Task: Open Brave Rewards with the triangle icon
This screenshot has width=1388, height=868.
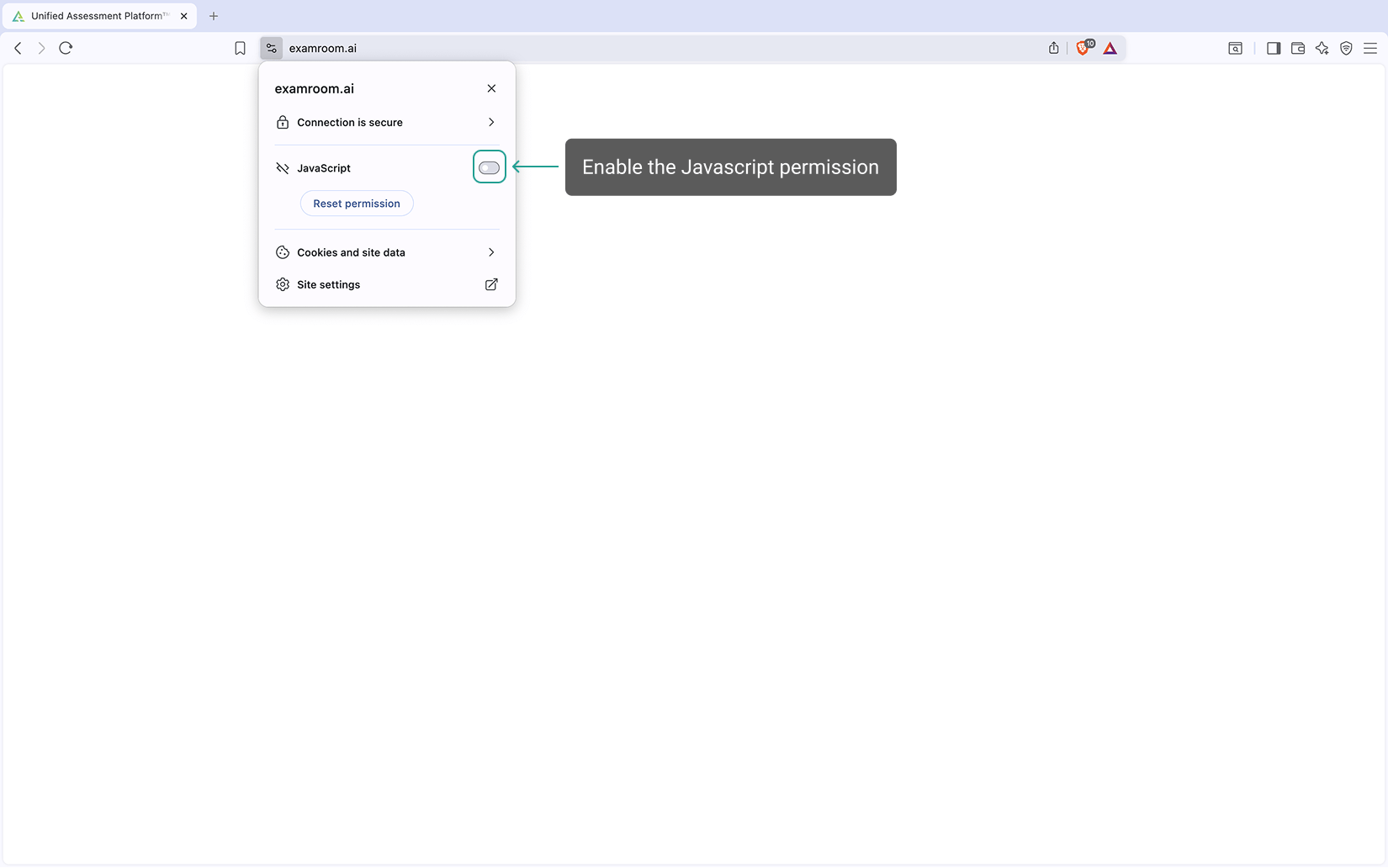Action: click(x=1110, y=48)
